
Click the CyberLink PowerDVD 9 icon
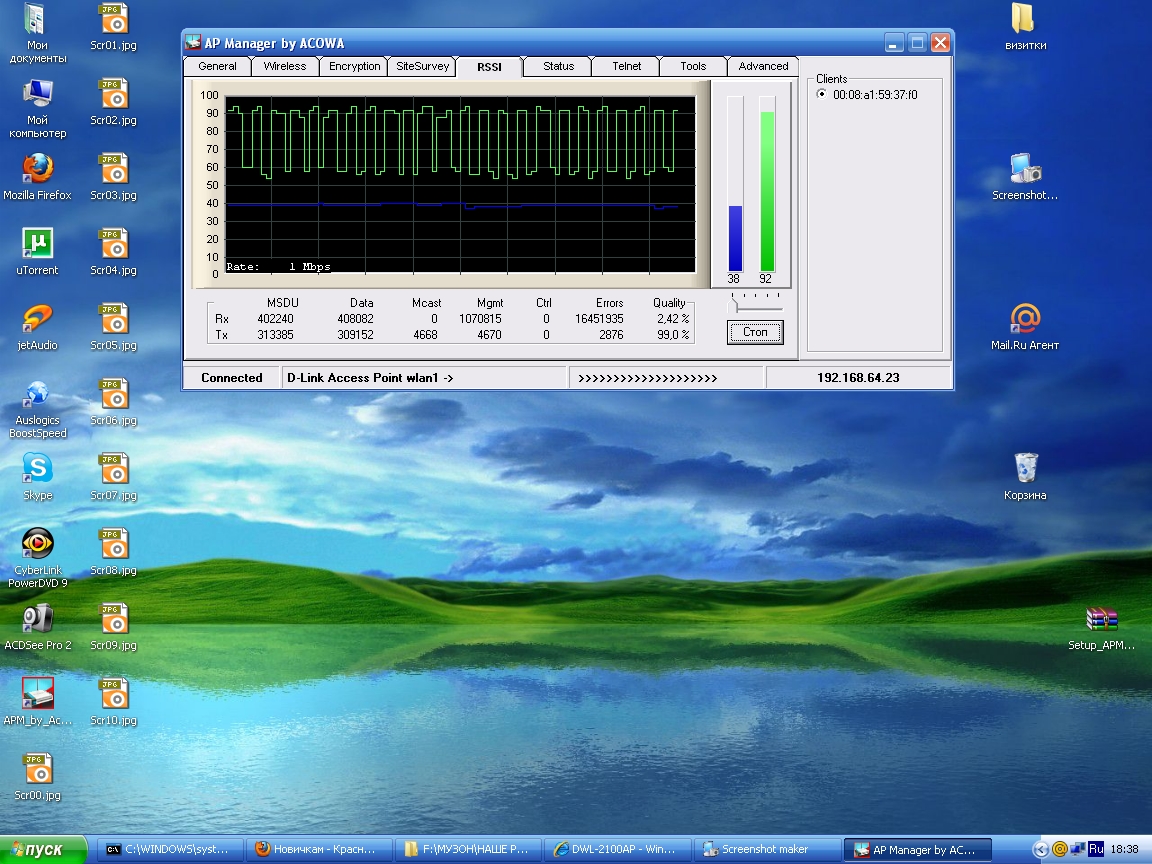[x=37, y=543]
